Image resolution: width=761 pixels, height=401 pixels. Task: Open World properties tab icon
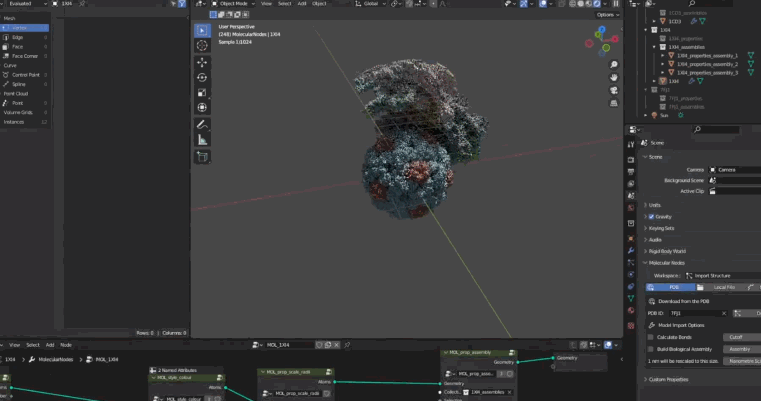630,208
